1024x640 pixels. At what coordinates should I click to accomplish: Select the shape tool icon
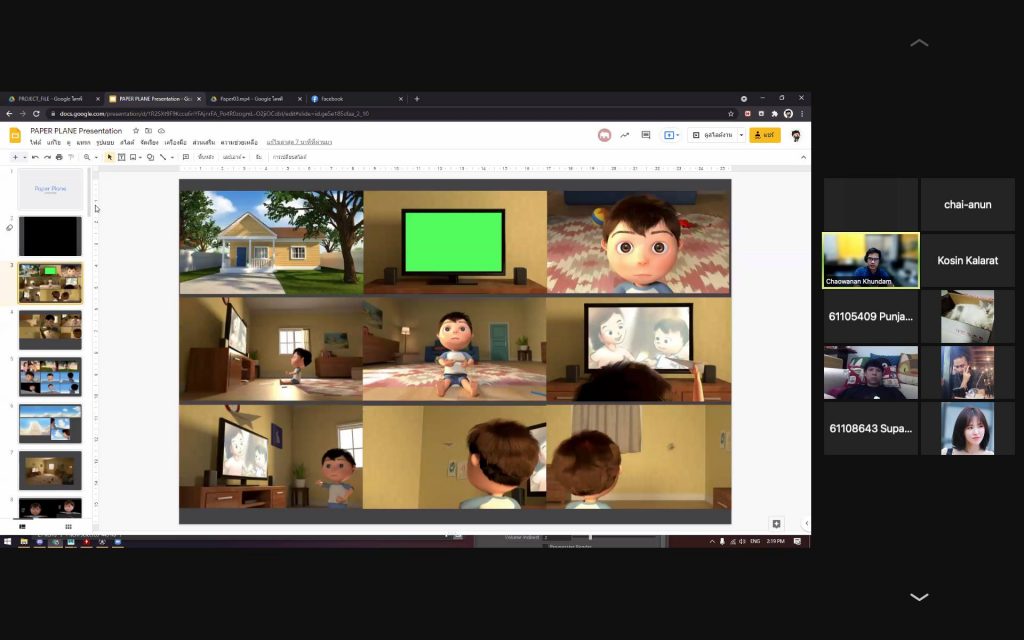pos(150,157)
